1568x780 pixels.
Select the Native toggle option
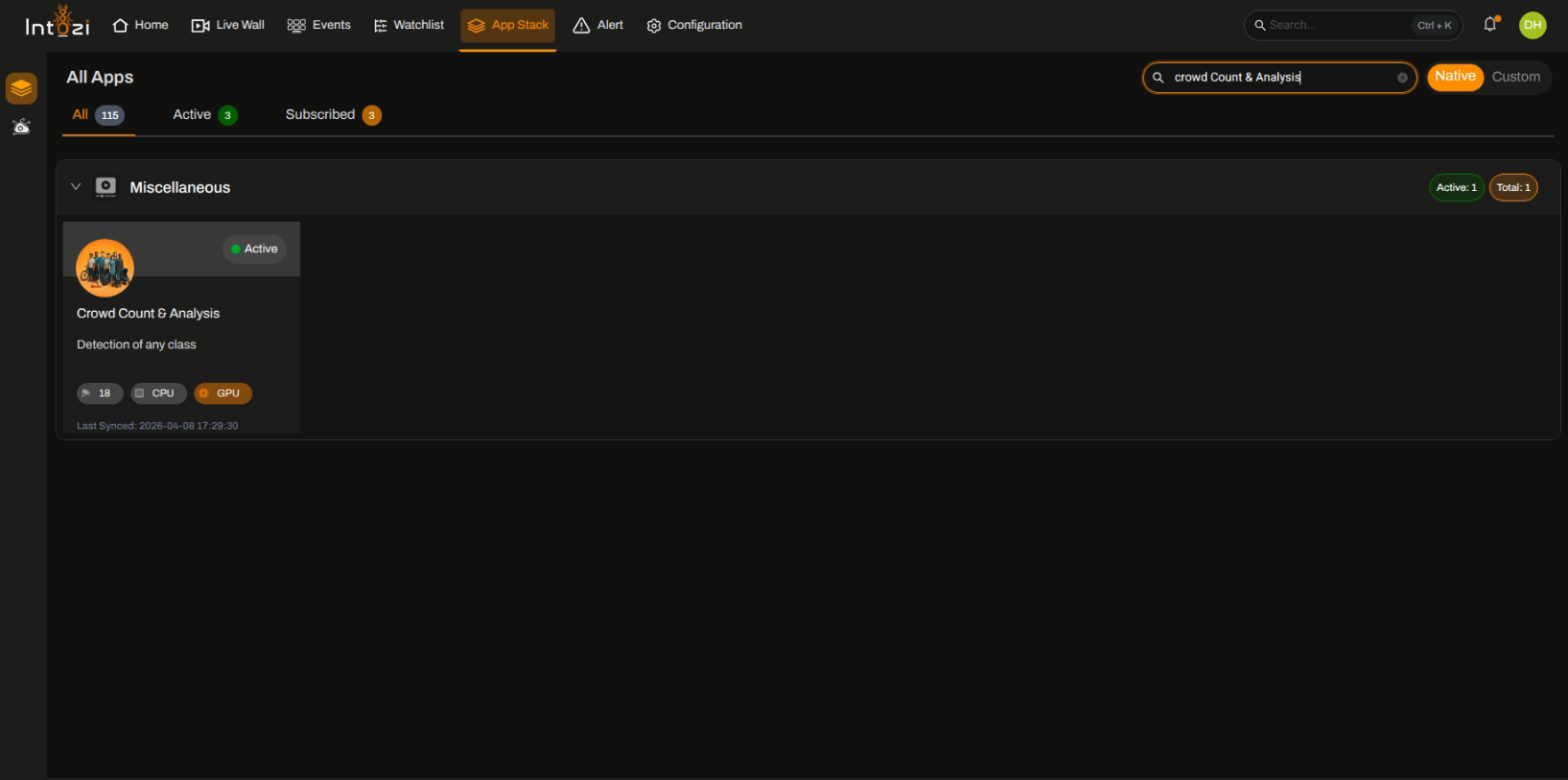1455,77
